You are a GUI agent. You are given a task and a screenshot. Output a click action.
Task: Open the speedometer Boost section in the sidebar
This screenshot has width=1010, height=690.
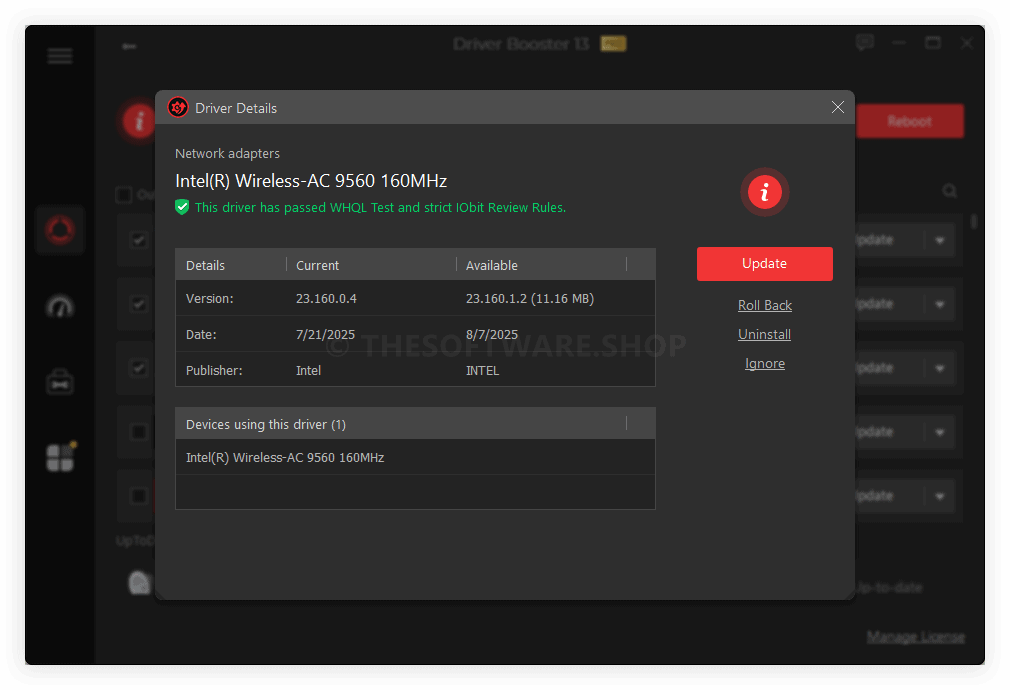[60, 306]
